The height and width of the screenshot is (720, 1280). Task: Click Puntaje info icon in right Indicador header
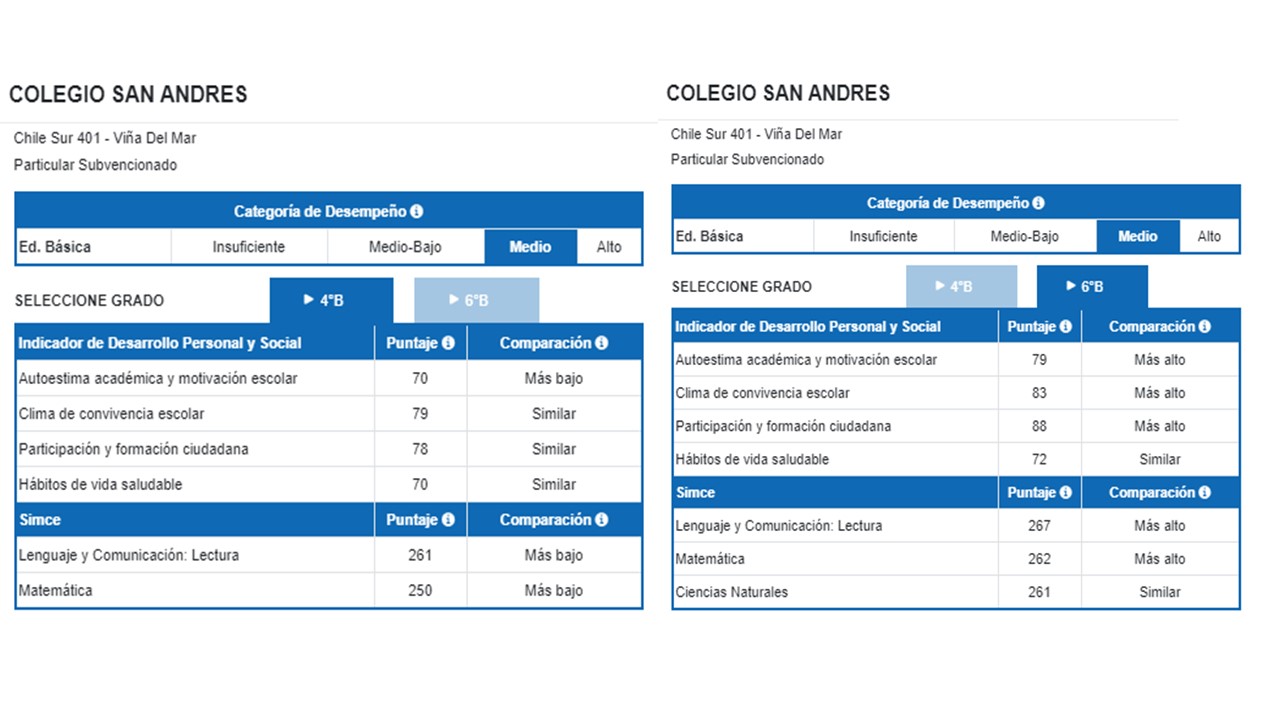click(x=1065, y=327)
